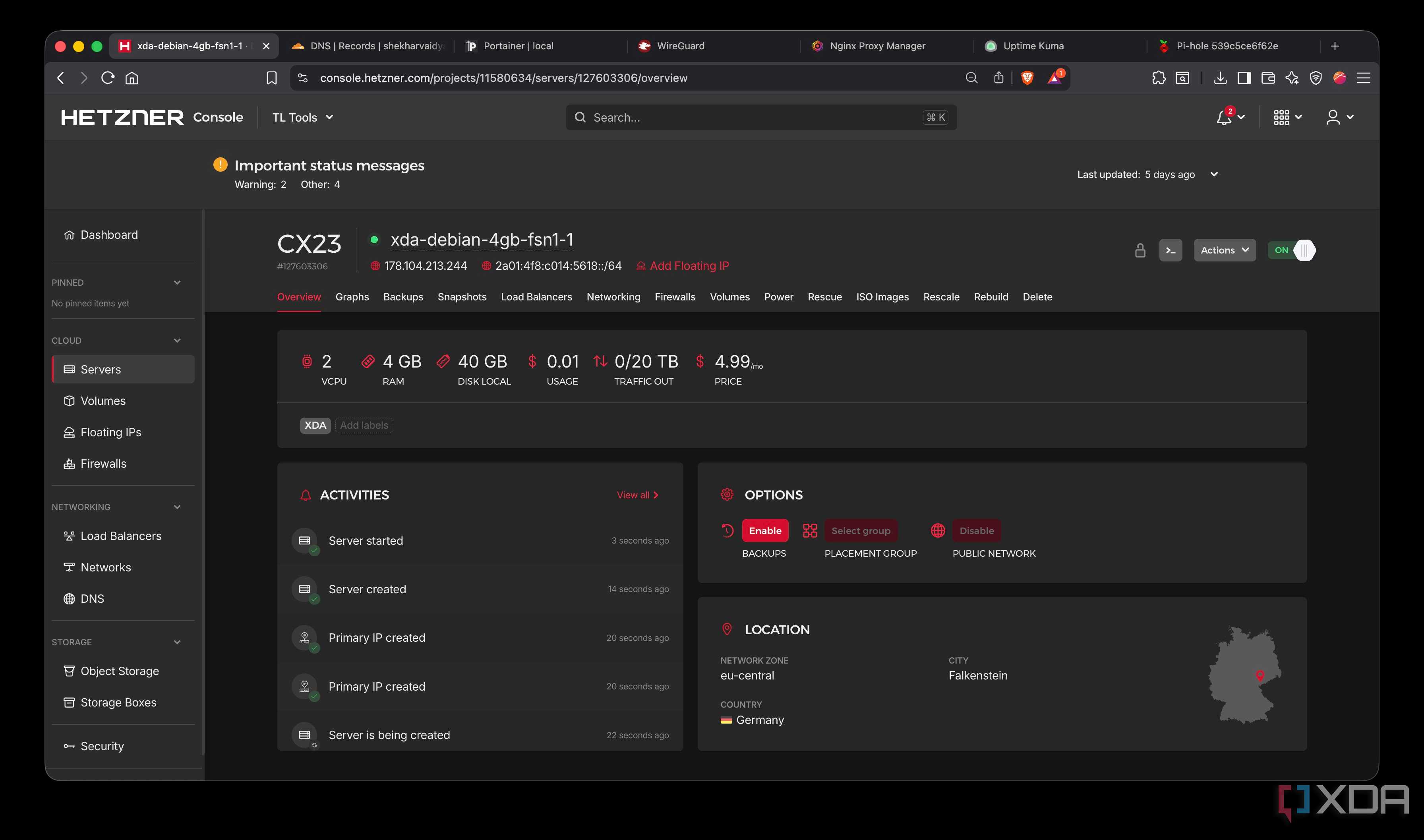Click the Server created activity row

(480, 589)
